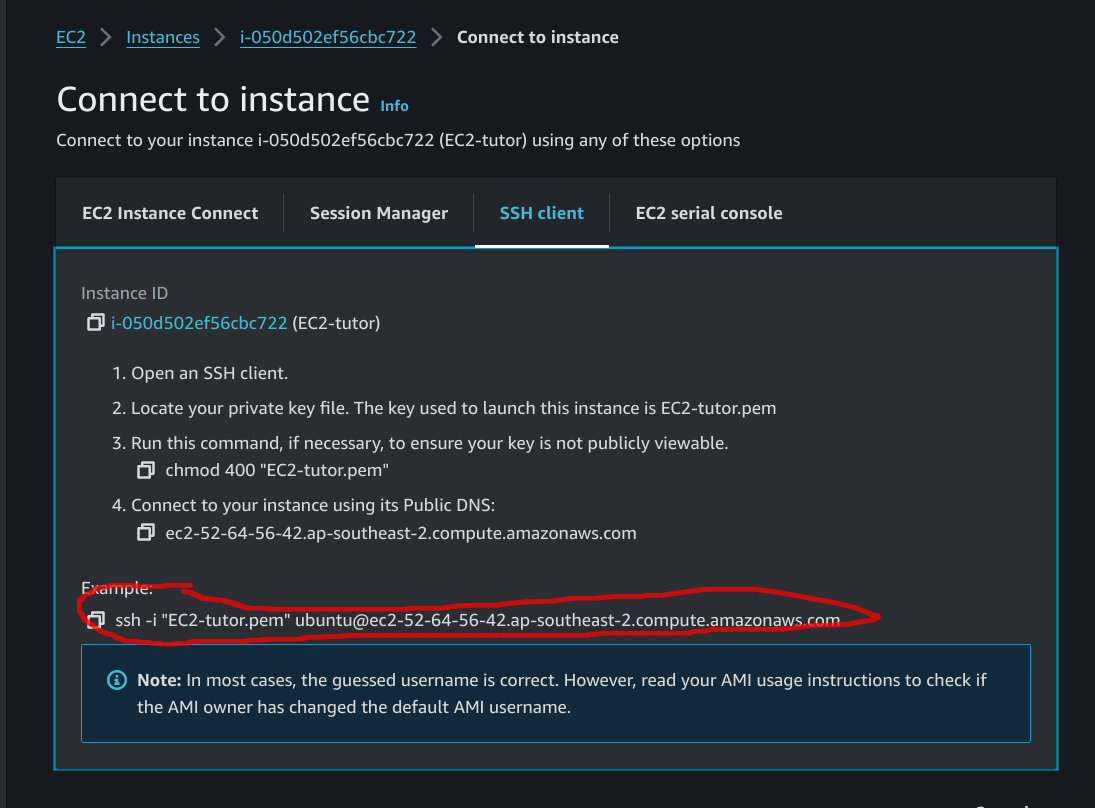The height and width of the screenshot is (808, 1095).
Task: Open the Instances breadcrumb link
Action: 163,38
